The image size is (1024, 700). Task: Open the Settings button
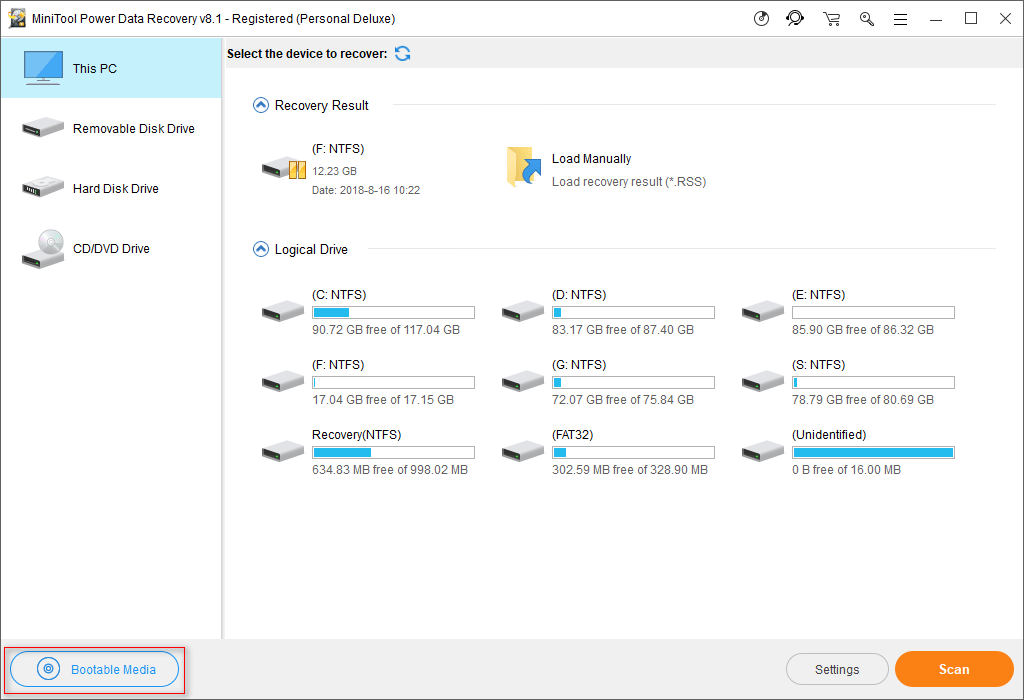click(837, 669)
